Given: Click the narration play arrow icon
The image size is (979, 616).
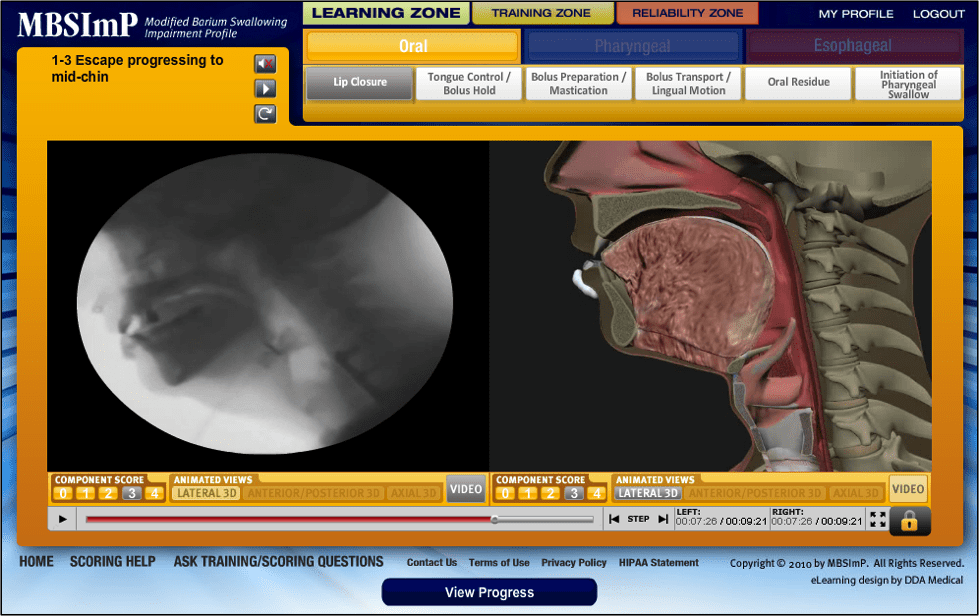Looking at the screenshot, I should coord(265,88).
